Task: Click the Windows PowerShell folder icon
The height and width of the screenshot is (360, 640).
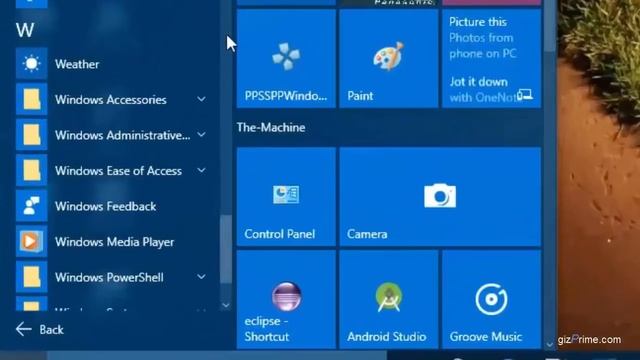Action: [x=31, y=277]
